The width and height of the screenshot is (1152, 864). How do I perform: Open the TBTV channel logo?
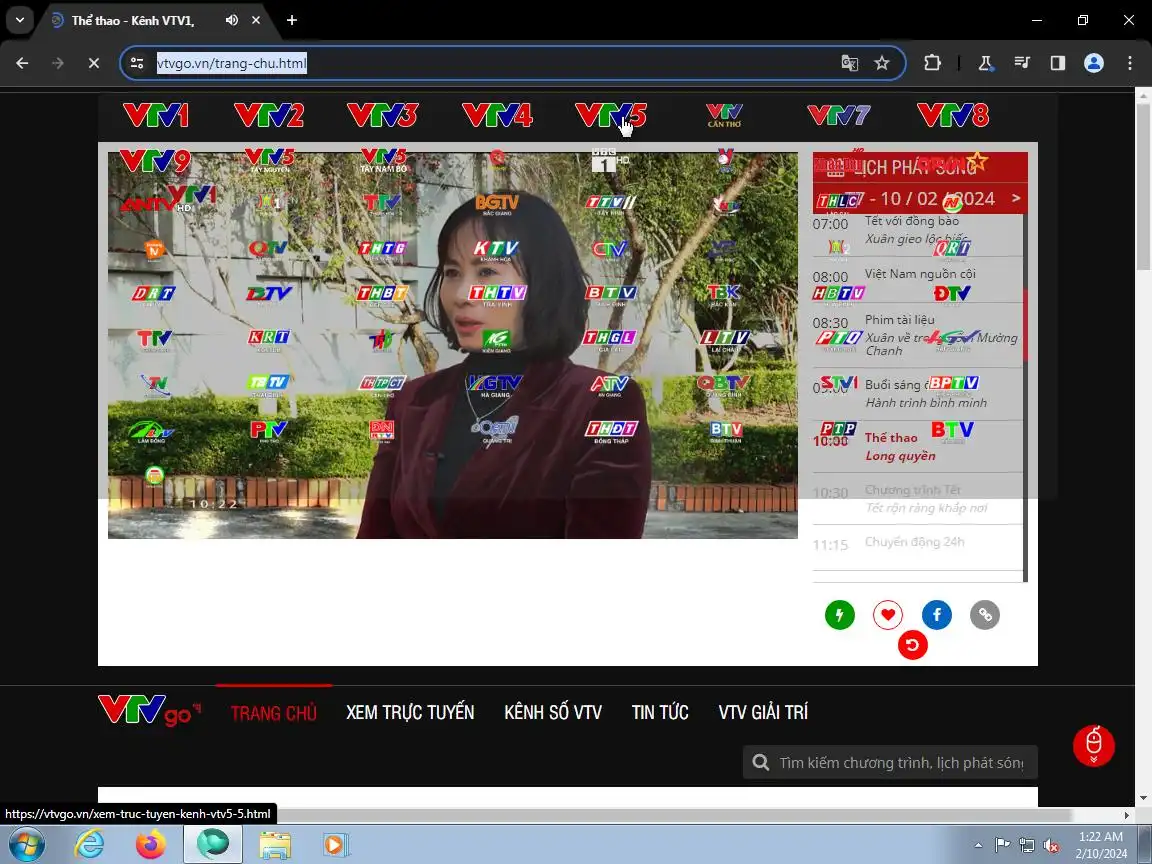pos(269,385)
